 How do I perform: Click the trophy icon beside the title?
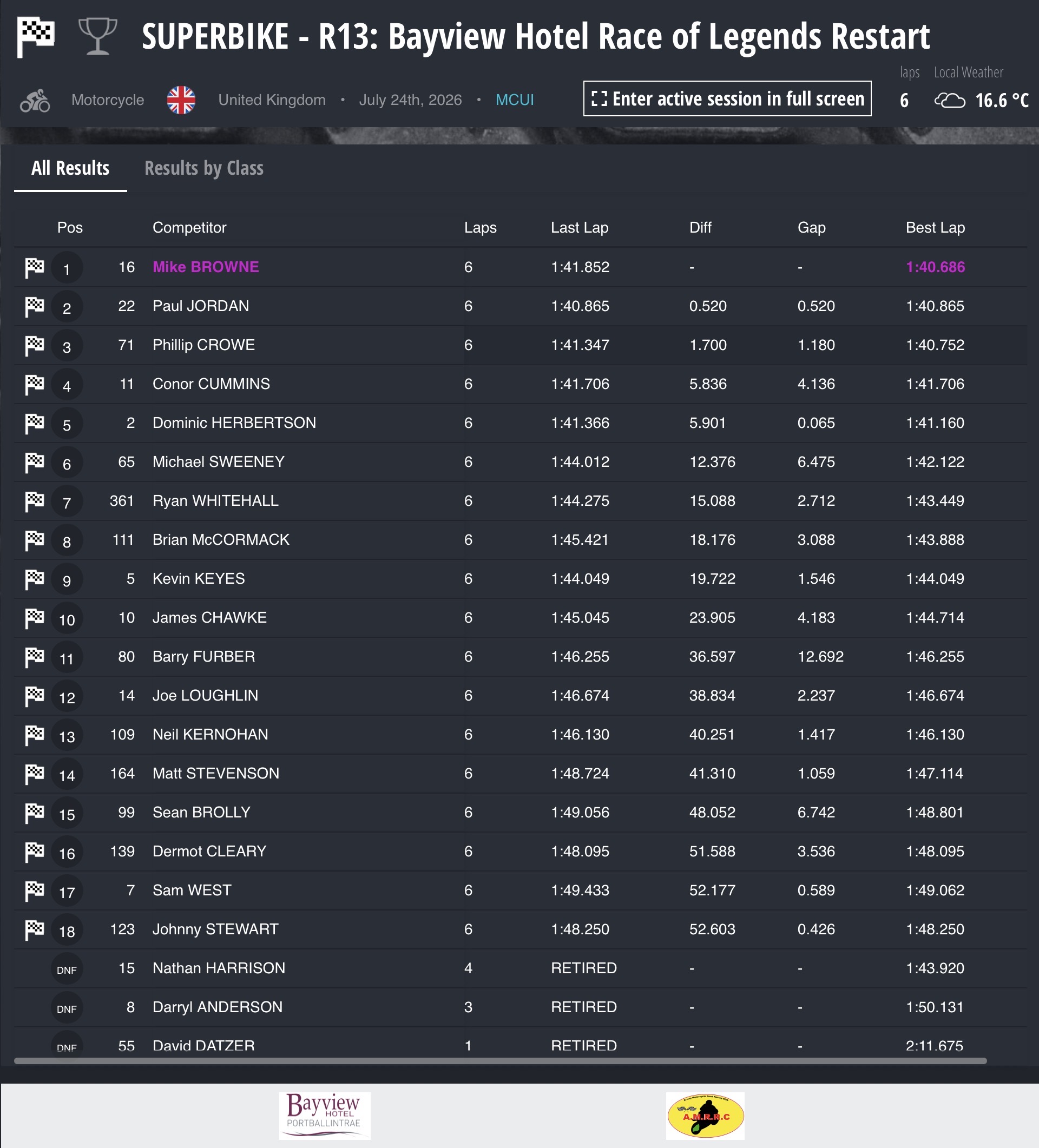point(98,36)
